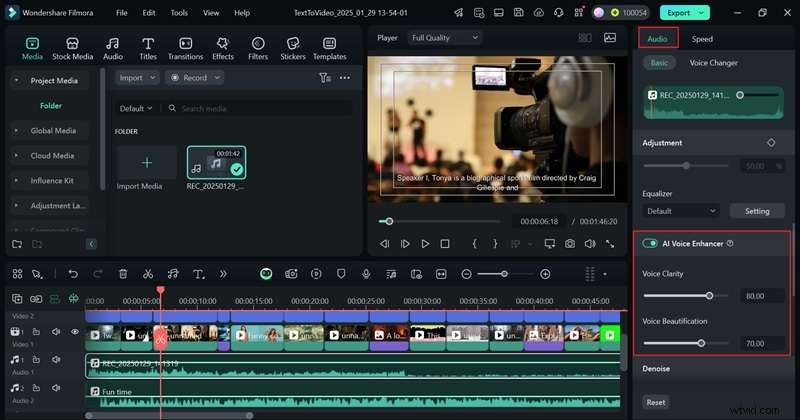The width and height of the screenshot is (800, 420).
Task: Open the Effects panel
Action: [x=222, y=49]
